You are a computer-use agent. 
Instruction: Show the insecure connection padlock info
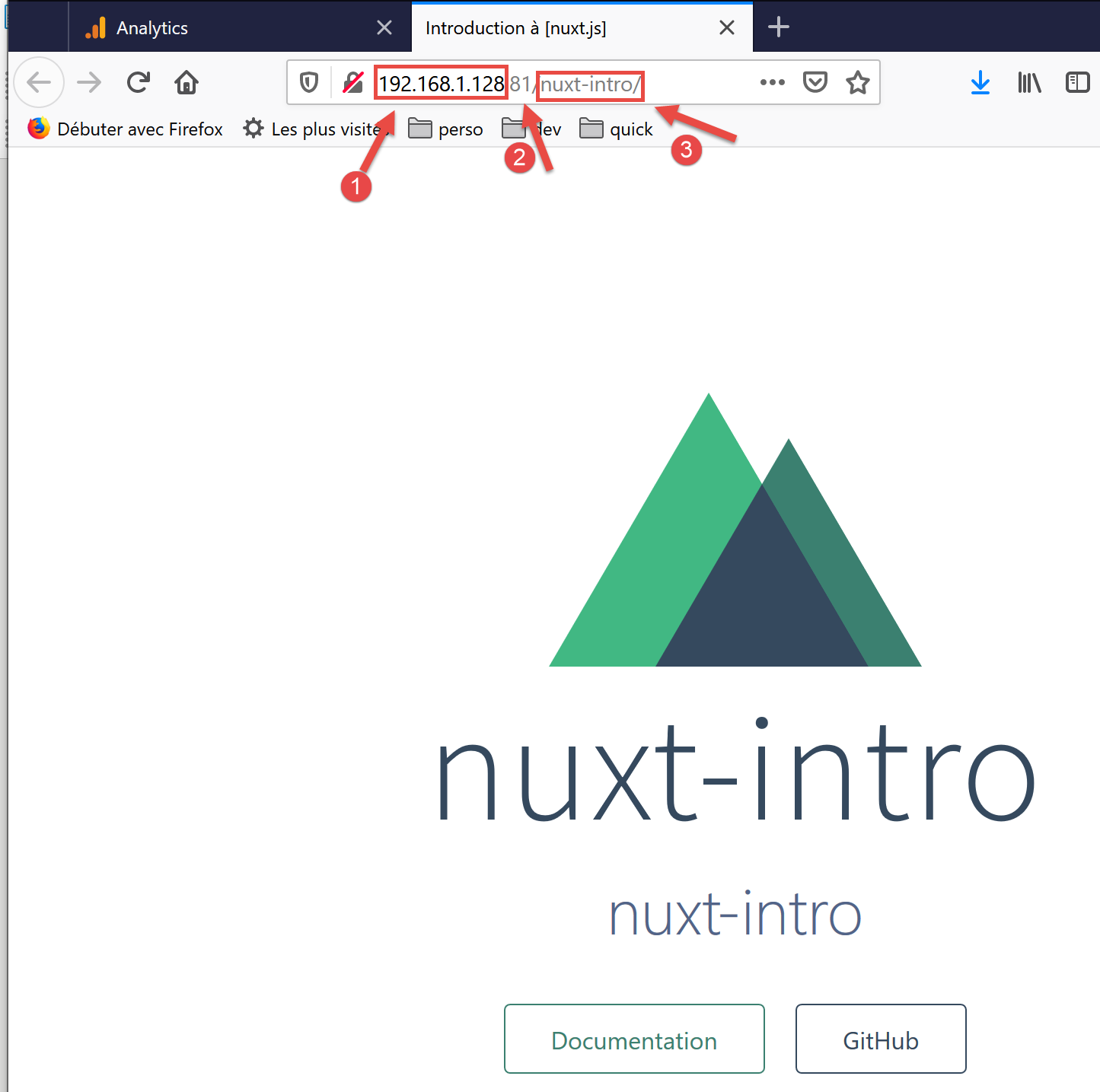(x=352, y=82)
